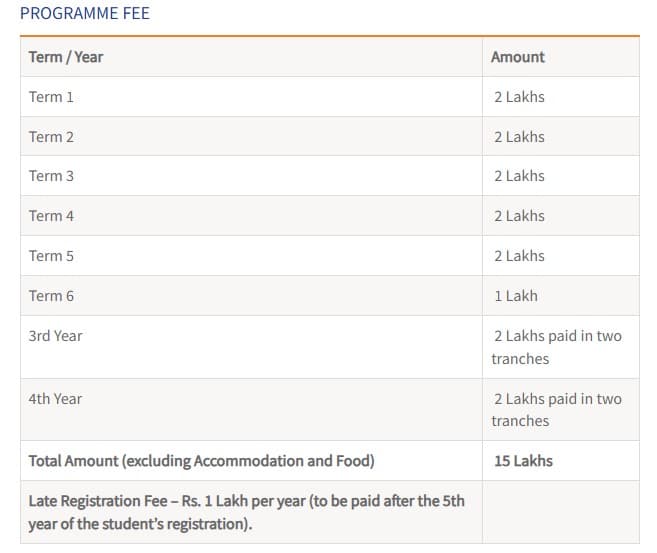The height and width of the screenshot is (553, 657).
Task: Click the Term 4 row label
Action: (51, 216)
